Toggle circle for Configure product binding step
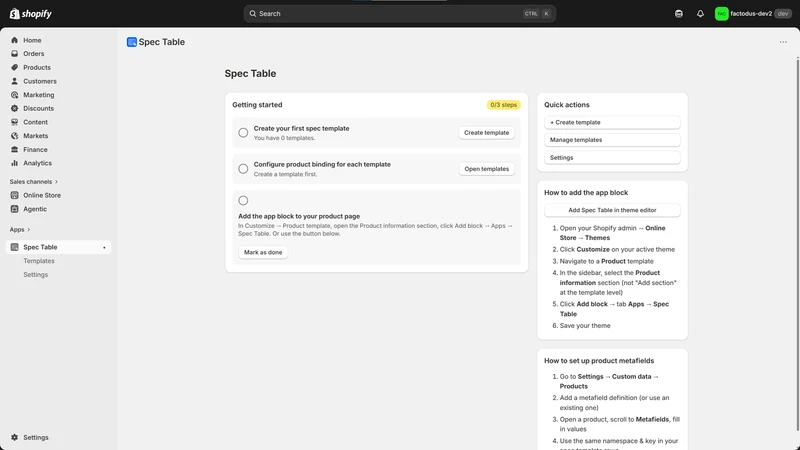The height and width of the screenshot is (450, 800). [x=243, y=169]
